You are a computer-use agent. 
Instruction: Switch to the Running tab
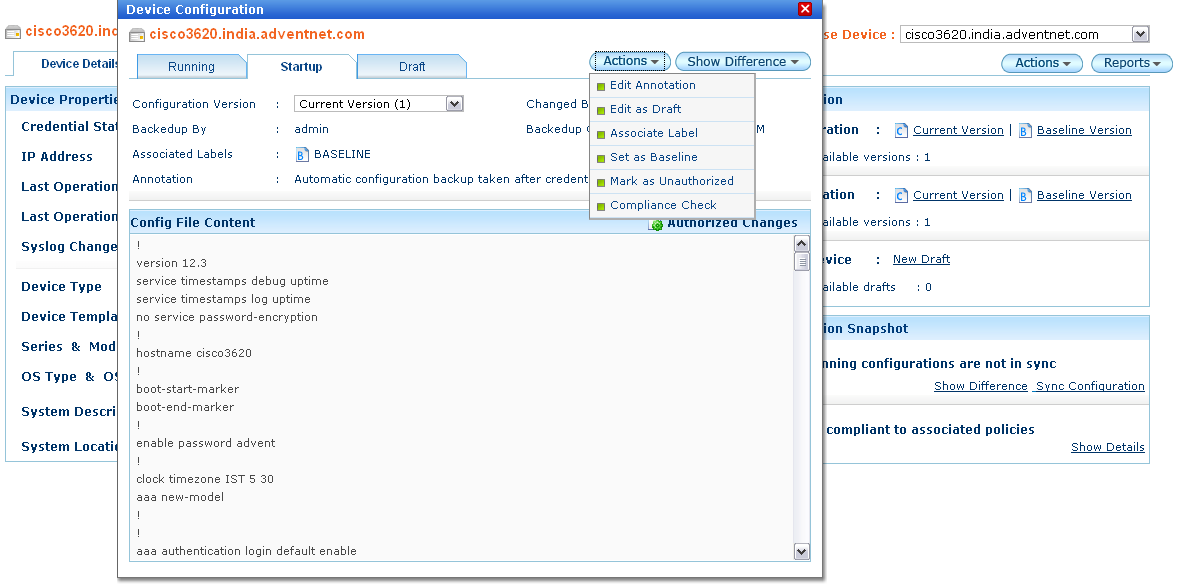(x=191, y=67)
